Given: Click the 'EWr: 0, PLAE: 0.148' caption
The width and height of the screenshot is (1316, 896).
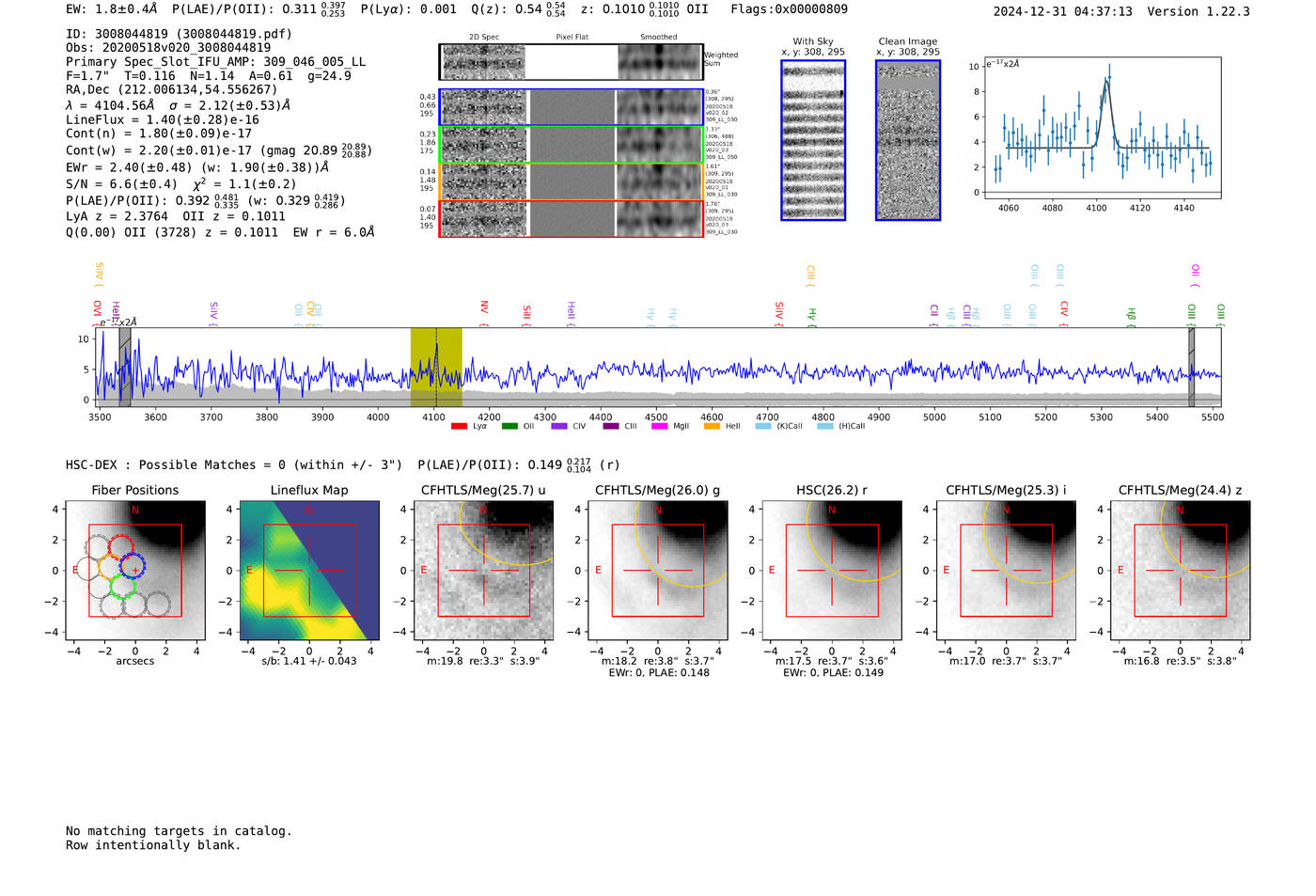Looking at the screenshot, I should tap(659, 672).
